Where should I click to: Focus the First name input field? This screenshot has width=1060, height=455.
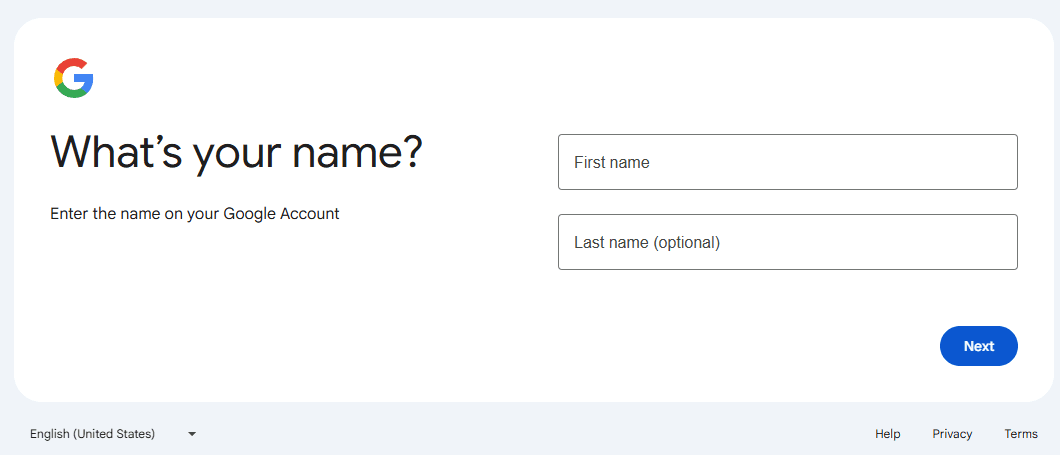point(787,162)
